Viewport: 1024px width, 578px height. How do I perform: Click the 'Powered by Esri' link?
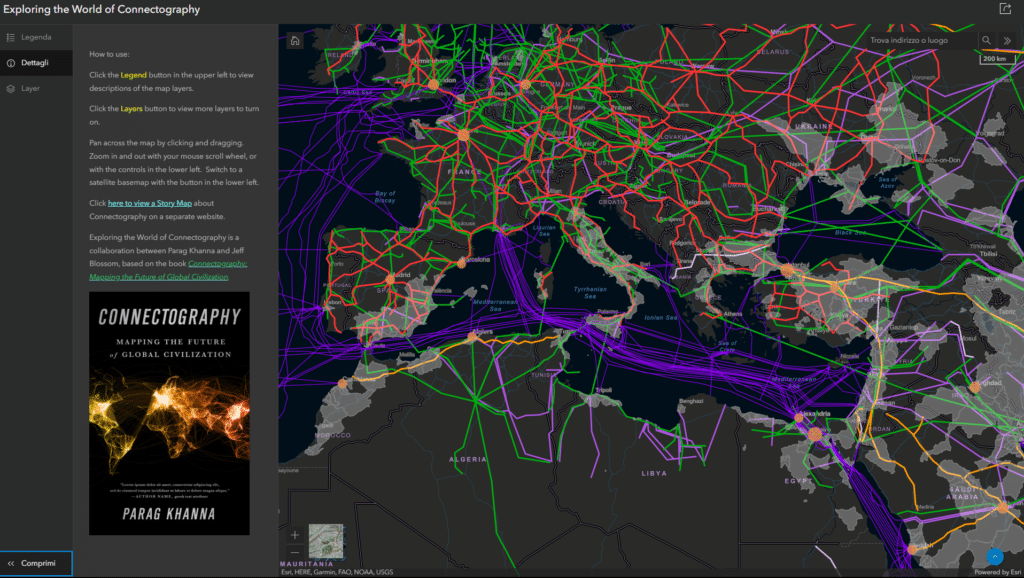point(997,572)
